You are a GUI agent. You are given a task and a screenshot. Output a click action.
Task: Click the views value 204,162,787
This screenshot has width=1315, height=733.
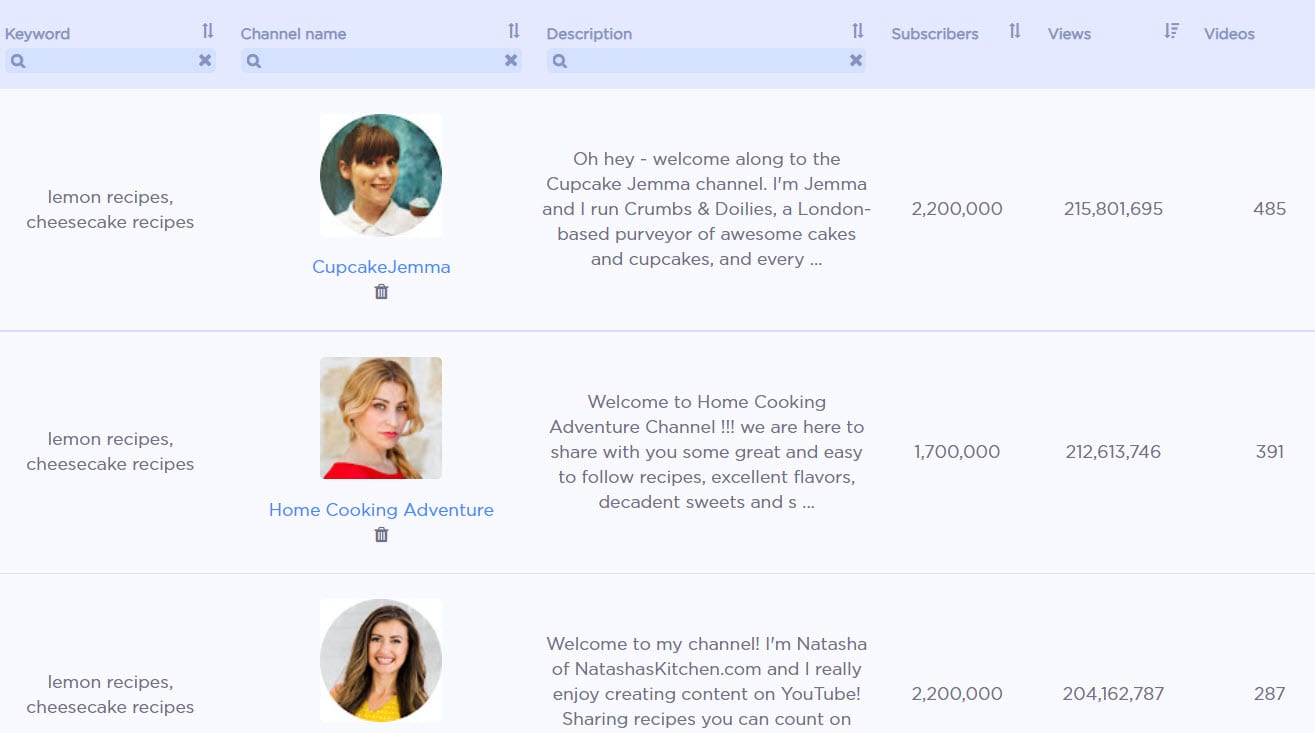(x=1113, y=693)
